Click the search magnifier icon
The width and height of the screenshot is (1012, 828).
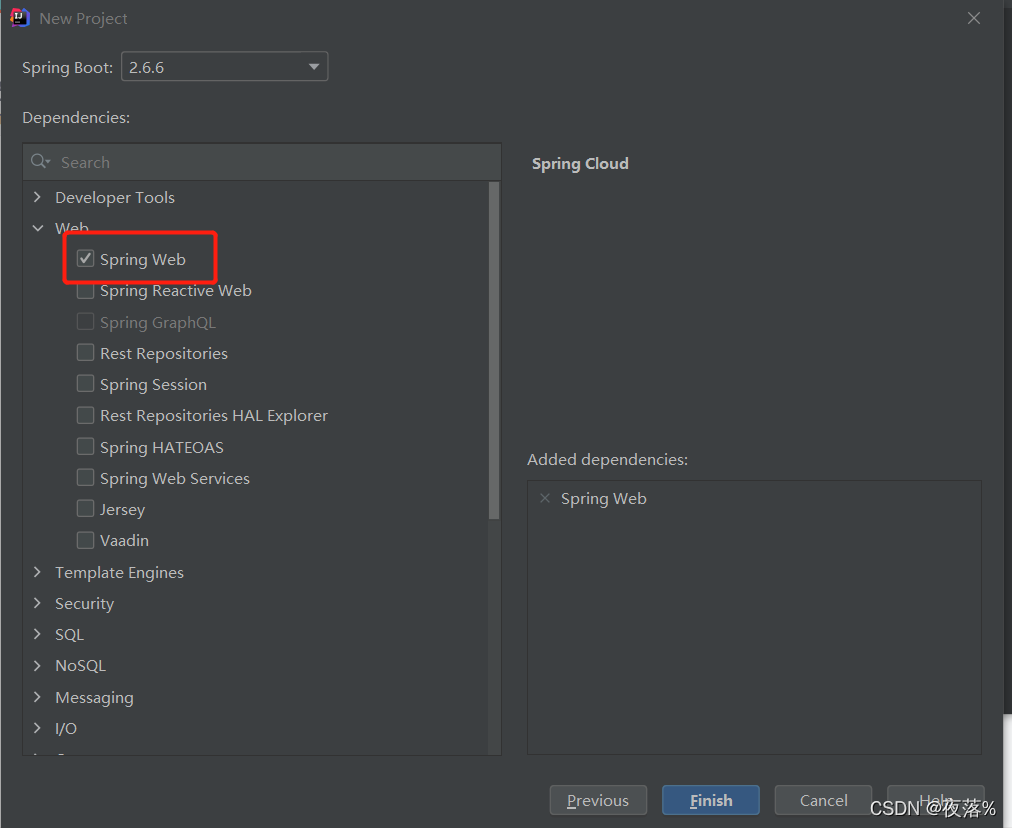[40, 161]
